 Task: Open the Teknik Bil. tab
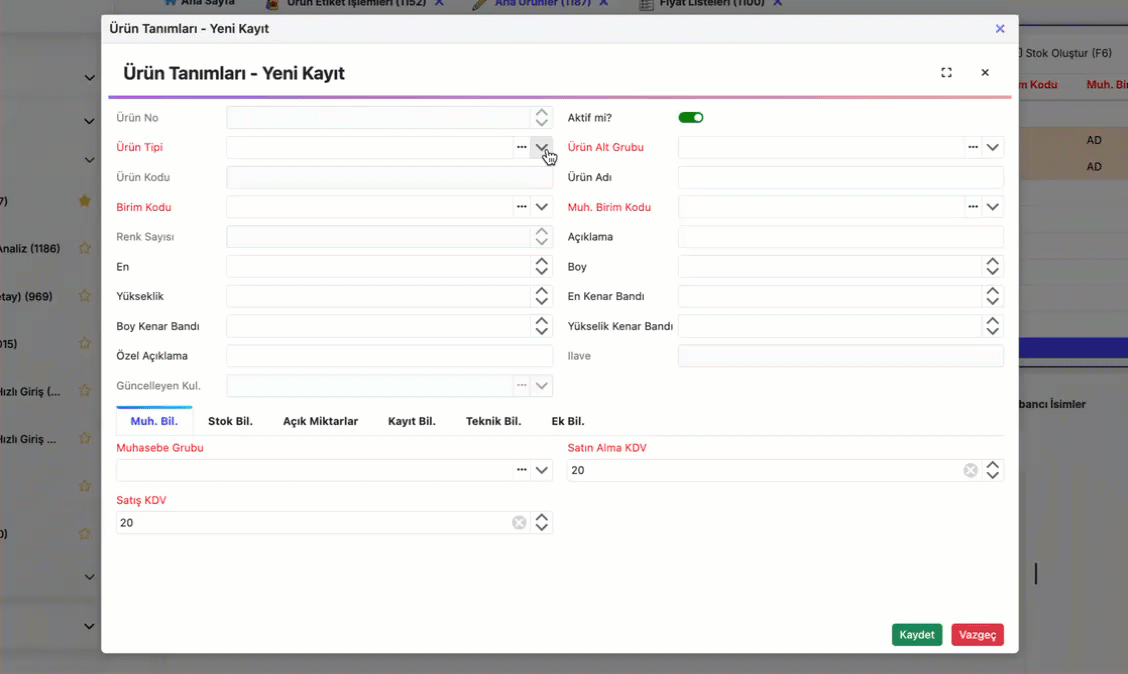(493, 421)
